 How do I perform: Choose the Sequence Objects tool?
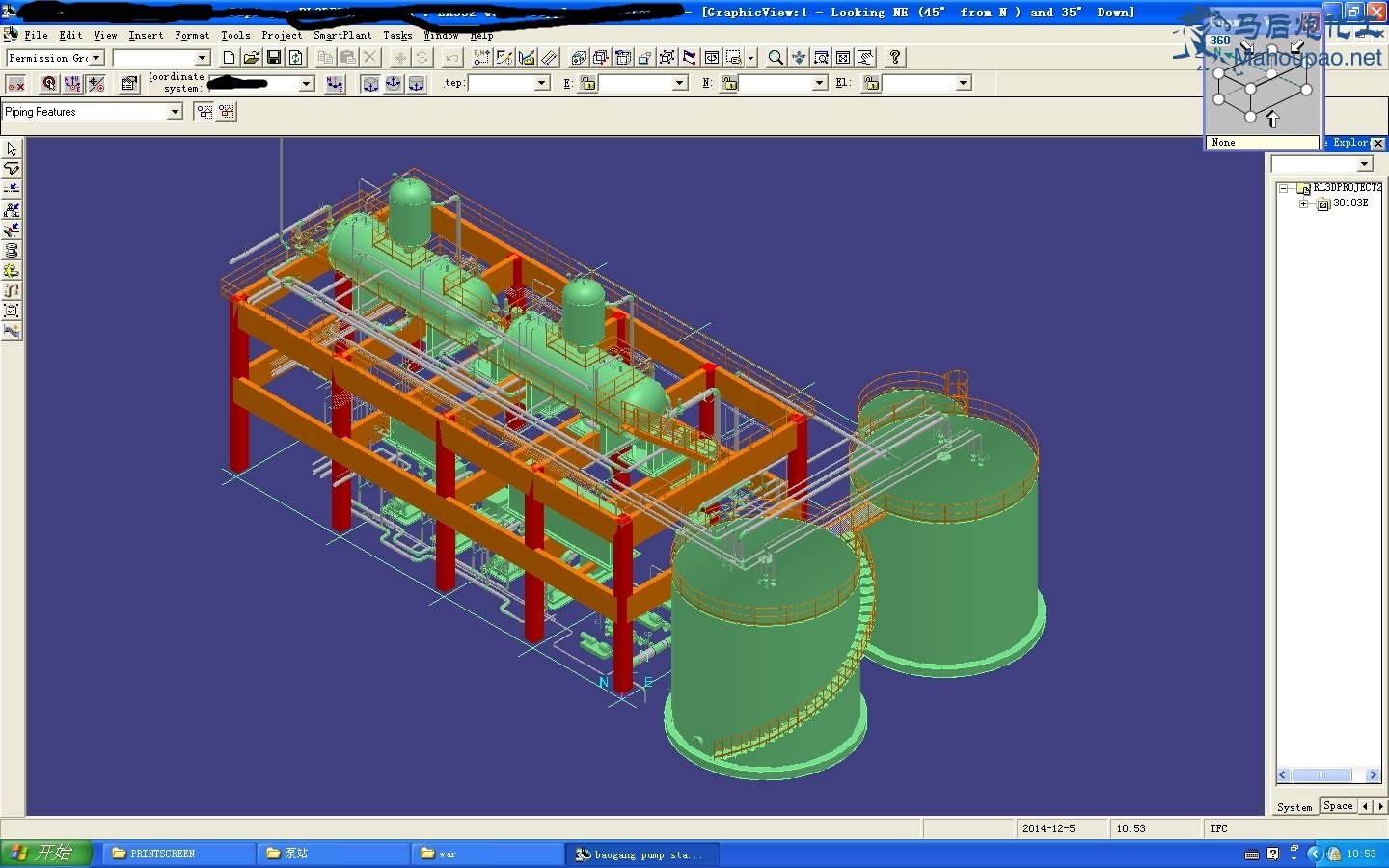[x=12, y=290]
